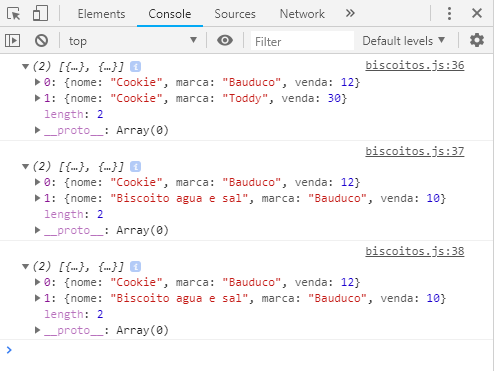The width and height of the screenshot is (497, 371).
Task: Click the venda value 30
Action: [x=334, y=98]
